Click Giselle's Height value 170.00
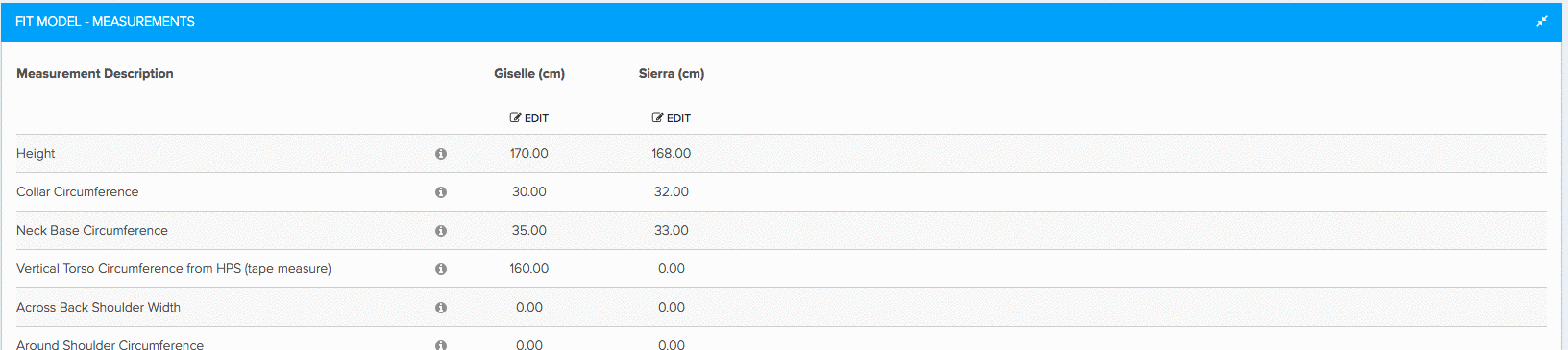1568x350 pixels. [x=529, y=154]
